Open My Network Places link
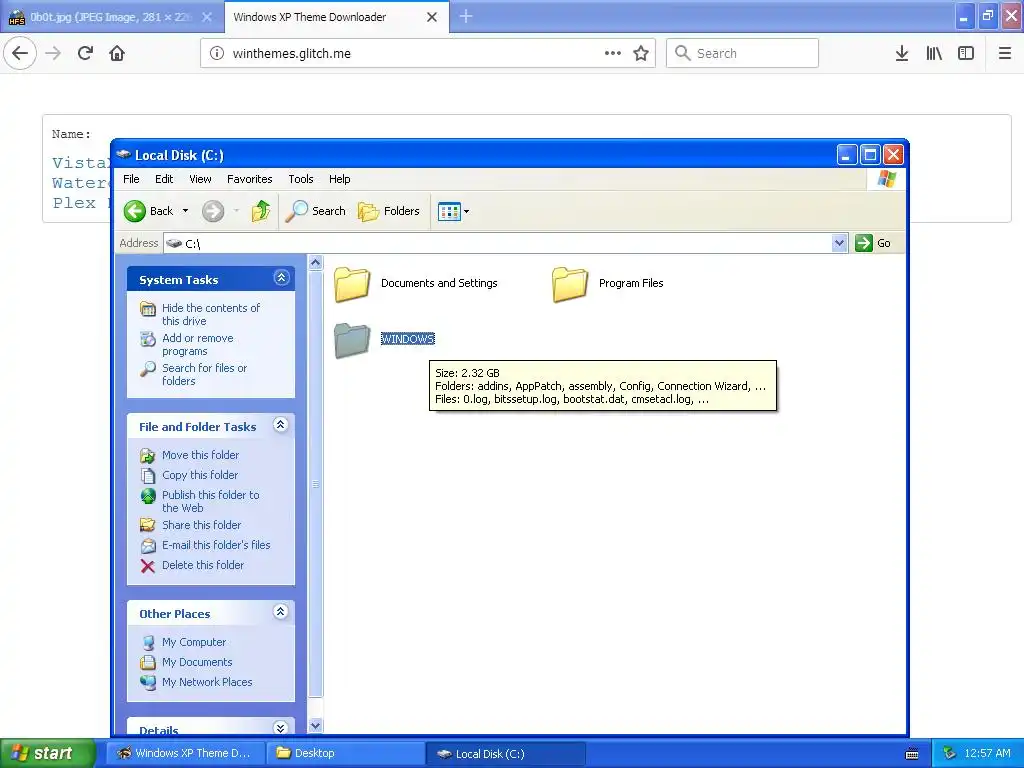The image size is (1024, 768). [x=207, y=682]
